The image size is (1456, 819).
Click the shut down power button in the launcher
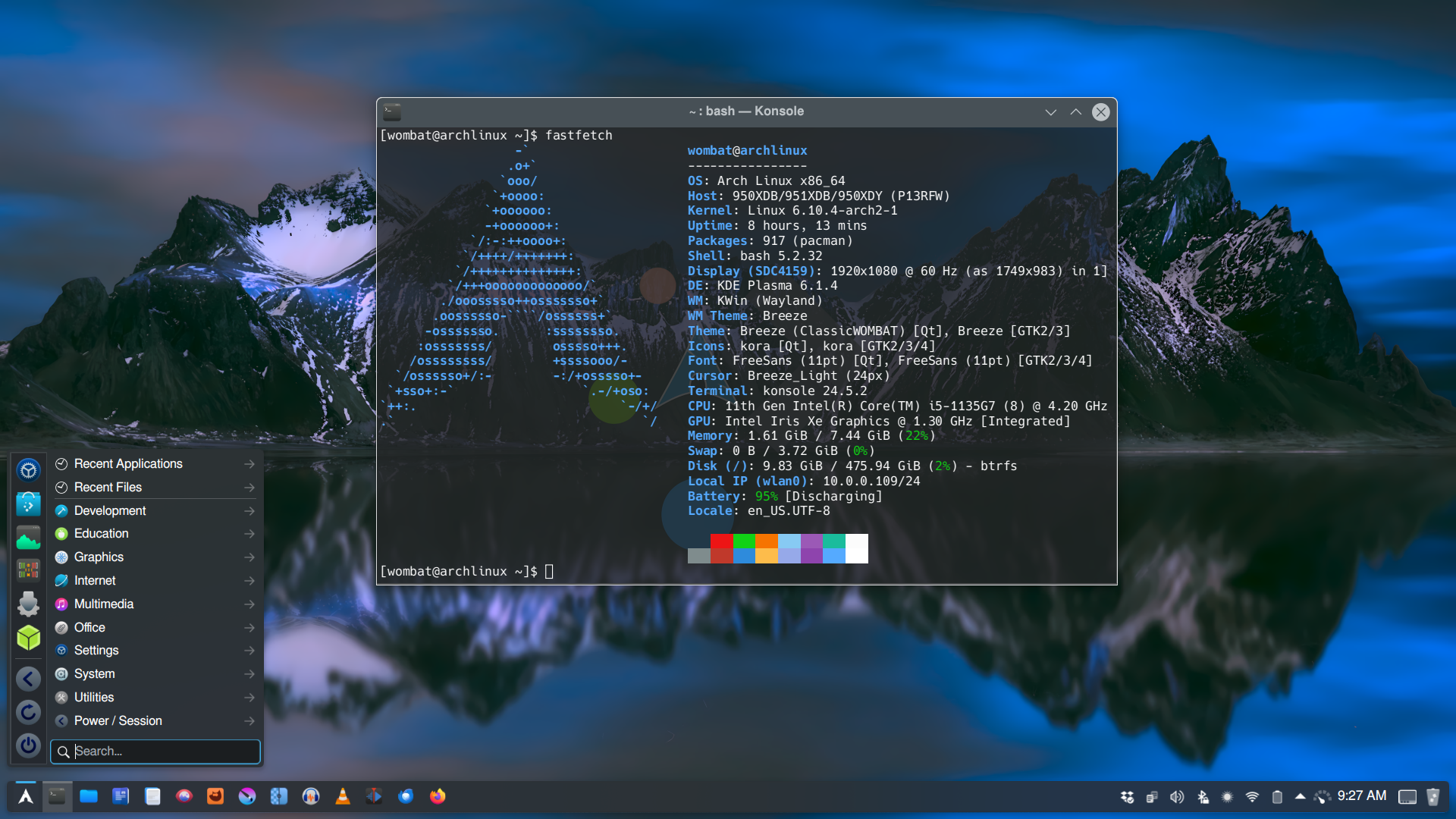click(29, 745)
